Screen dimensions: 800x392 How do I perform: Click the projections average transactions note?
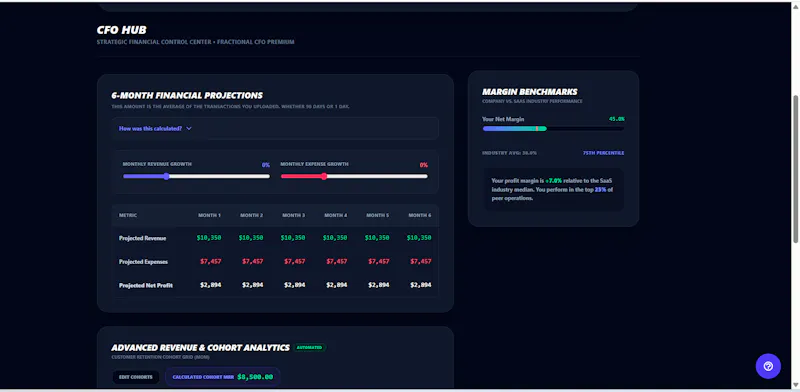coord(231,107)
